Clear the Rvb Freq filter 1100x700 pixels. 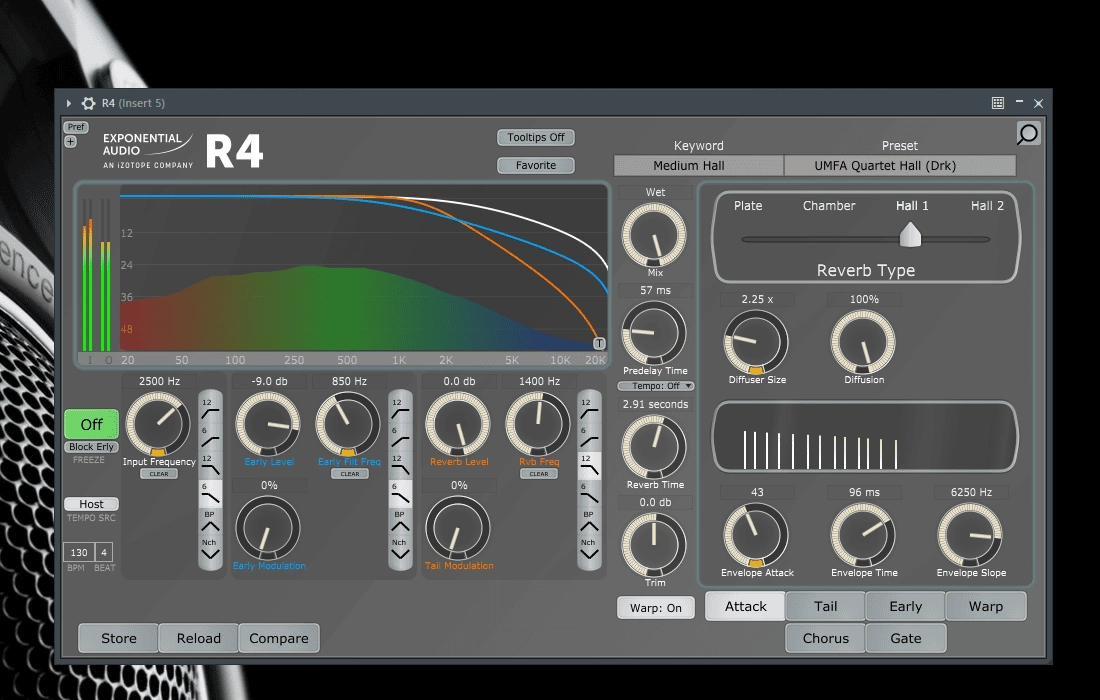pyautogui.click(x=539, y=473)
